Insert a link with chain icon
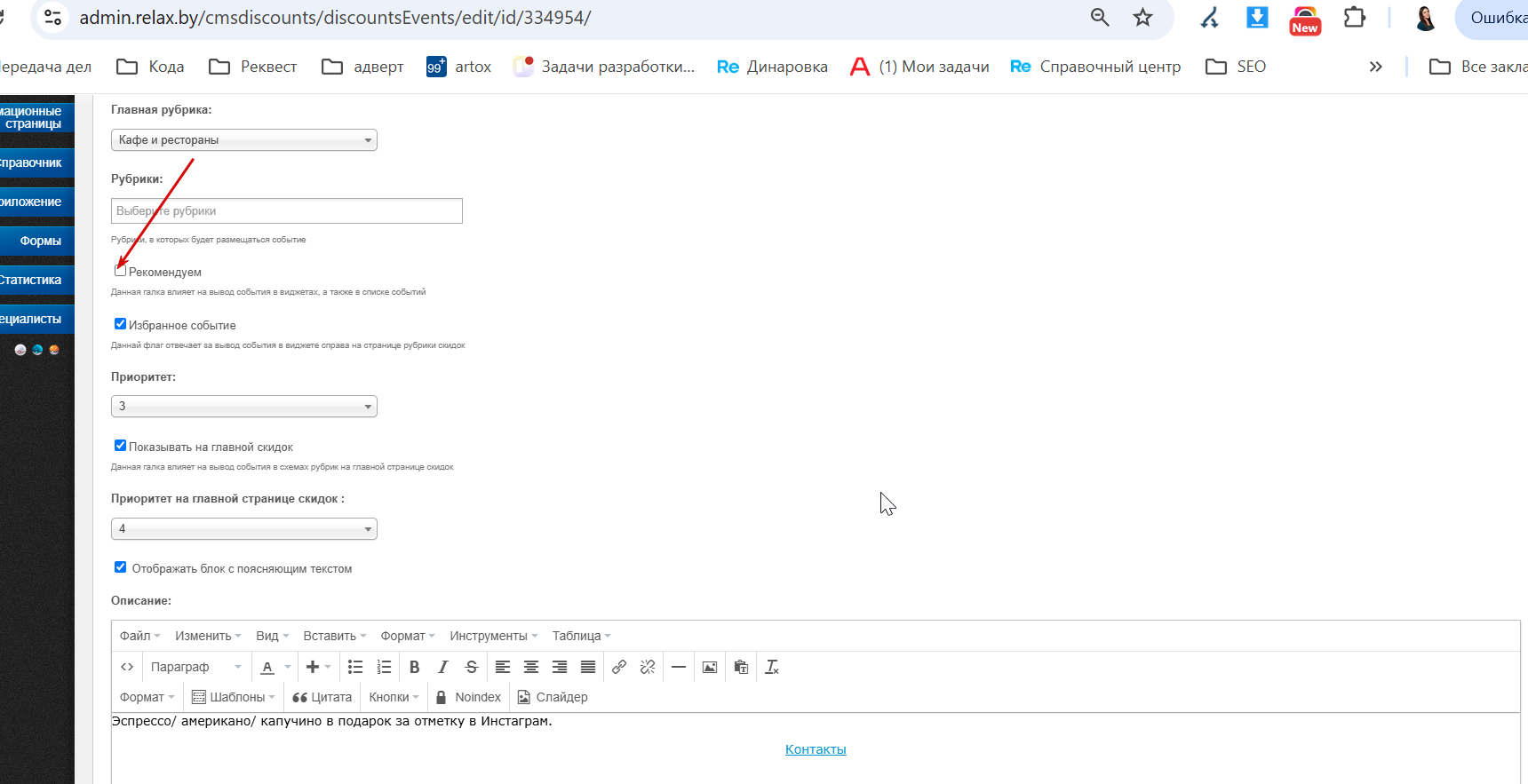This screenshot has height=784, width=1528. pyautogui.click(x=619, y=667)
